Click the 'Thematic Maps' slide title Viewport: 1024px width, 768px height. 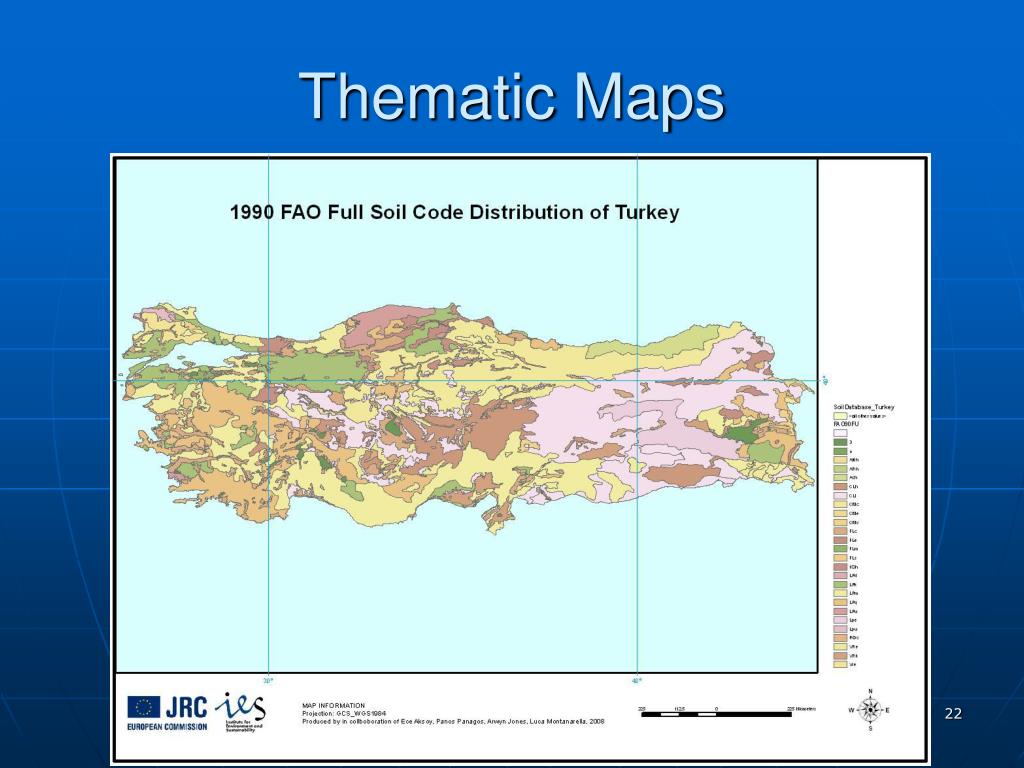coord(512,97)
